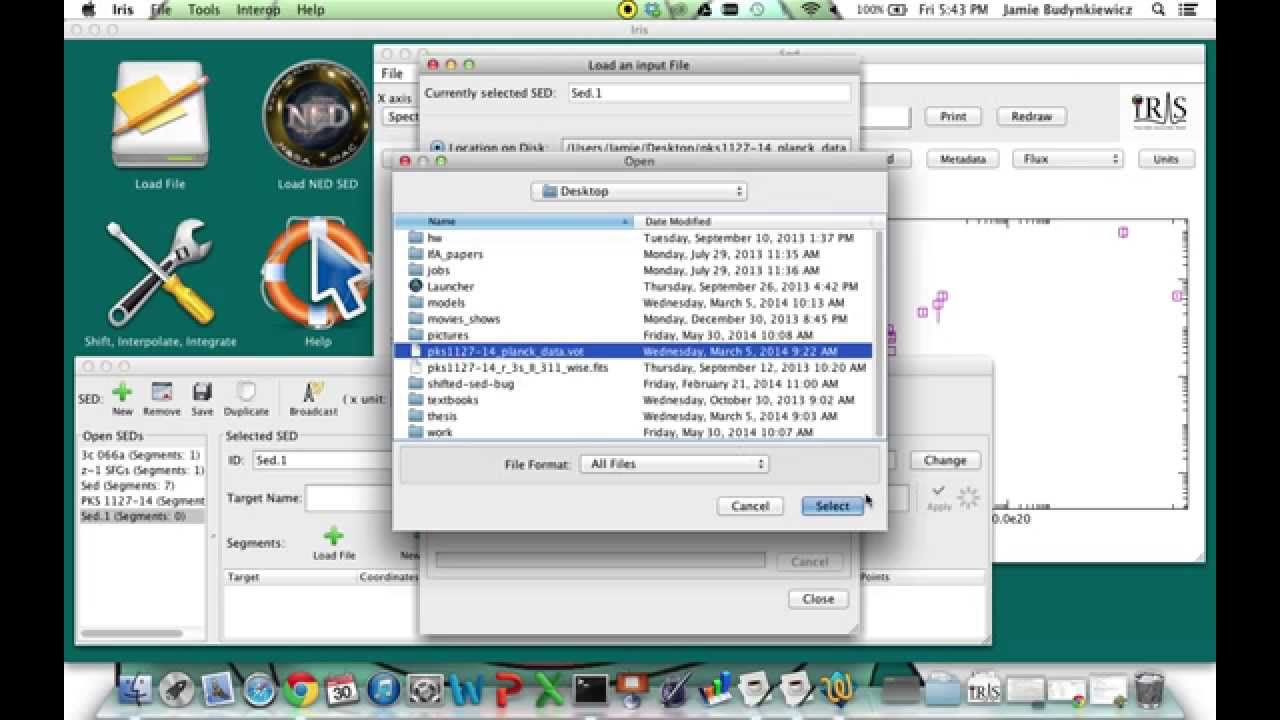
Task: Open the Shift, Interpolate, Integrate tool icon
Action: point(160,272)
